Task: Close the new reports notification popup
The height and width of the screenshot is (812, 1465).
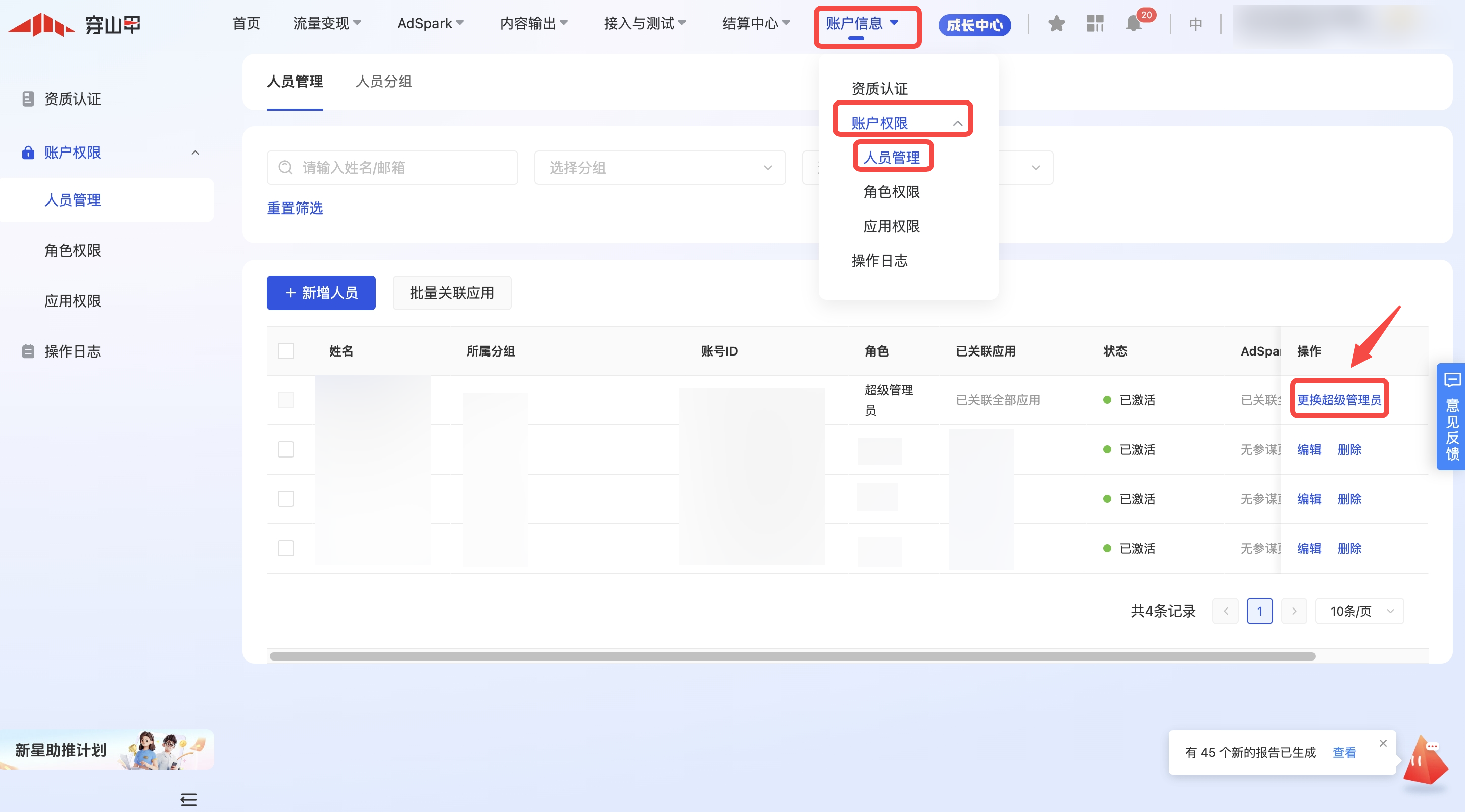Action: click(x=1383, y=743)
